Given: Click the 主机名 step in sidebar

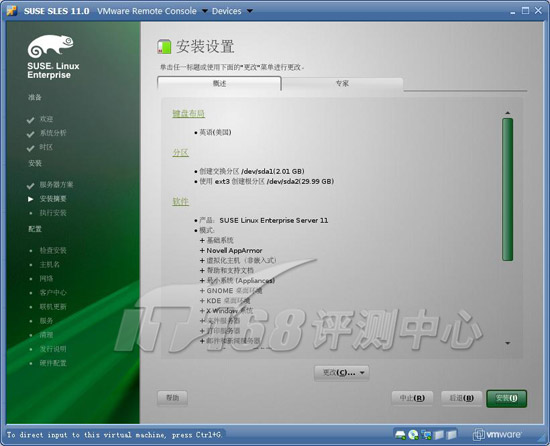Looking at the screenshot, I should click(49, 264).
